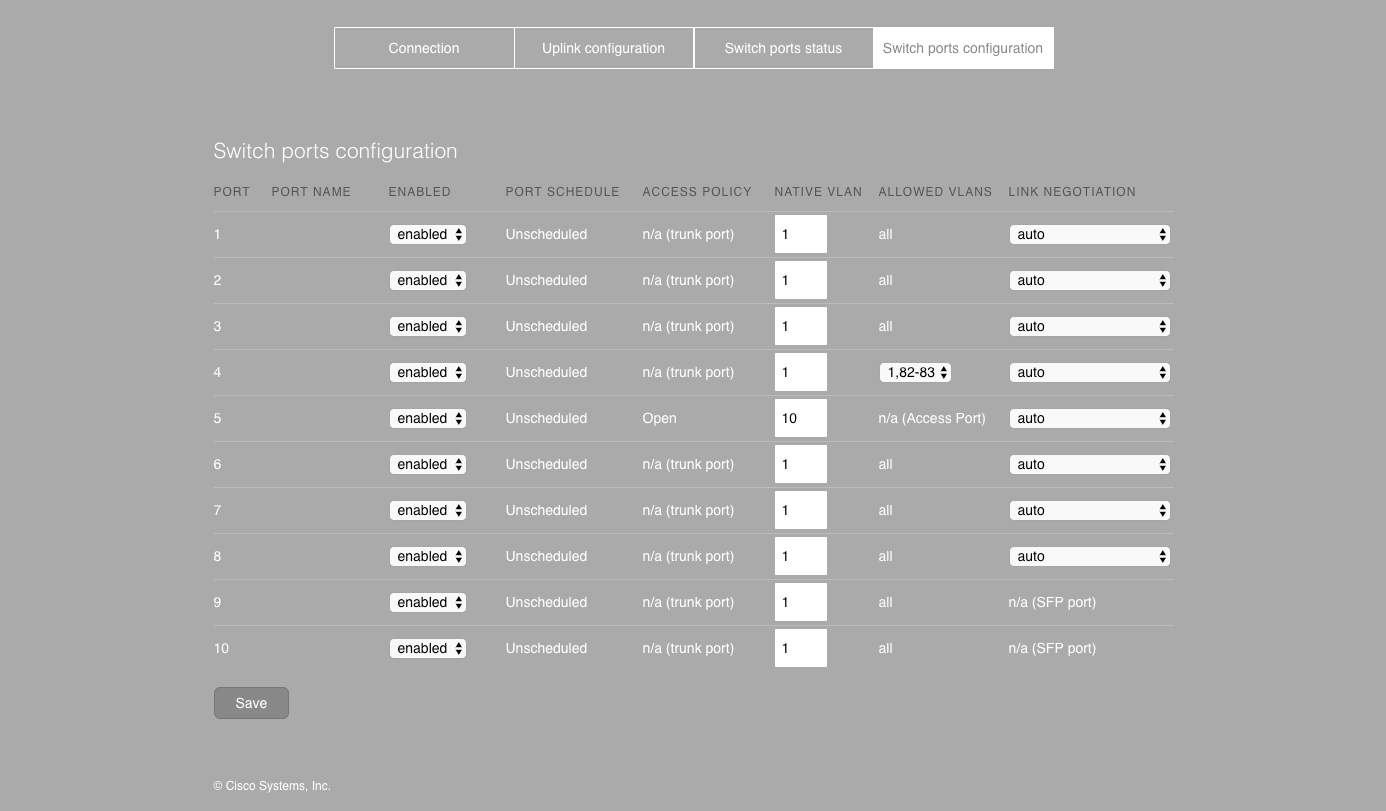
Task: Open enabled dropdown for port 7
Action: (x=428, y=511)
